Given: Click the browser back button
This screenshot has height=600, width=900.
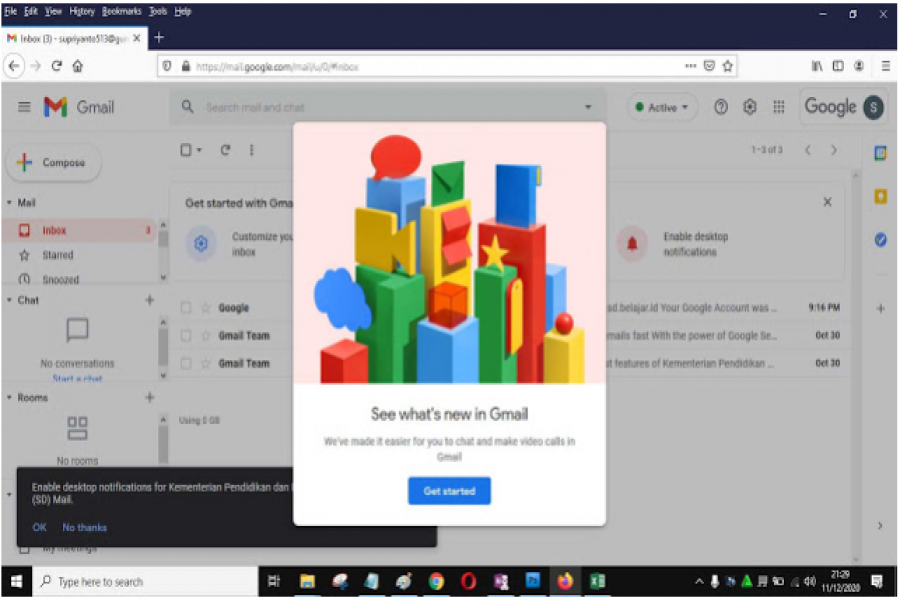Looking at the screenshot, I should pyautogui.click(x=14, y=66).
